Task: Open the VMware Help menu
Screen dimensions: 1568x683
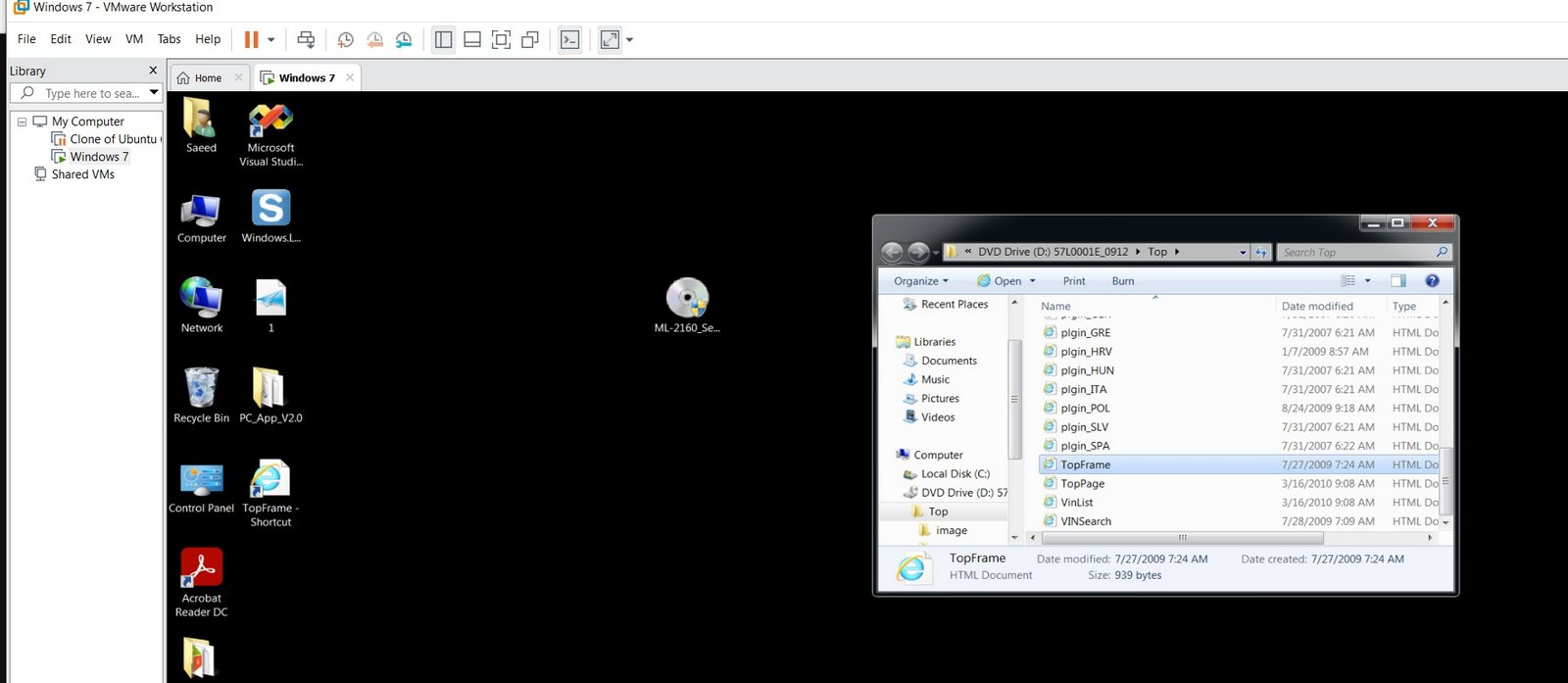Action: coord(208,39)
